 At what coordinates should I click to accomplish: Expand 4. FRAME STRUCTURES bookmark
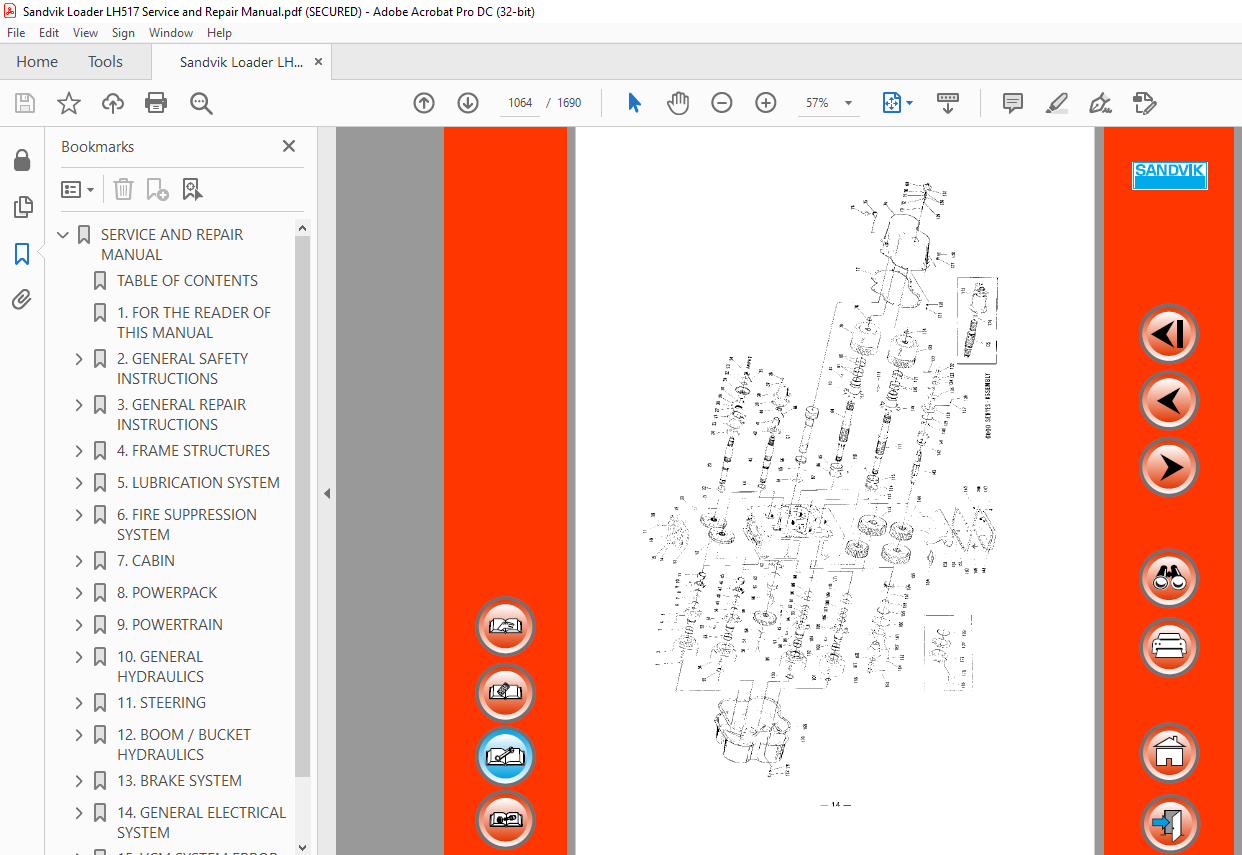[80, 451]
